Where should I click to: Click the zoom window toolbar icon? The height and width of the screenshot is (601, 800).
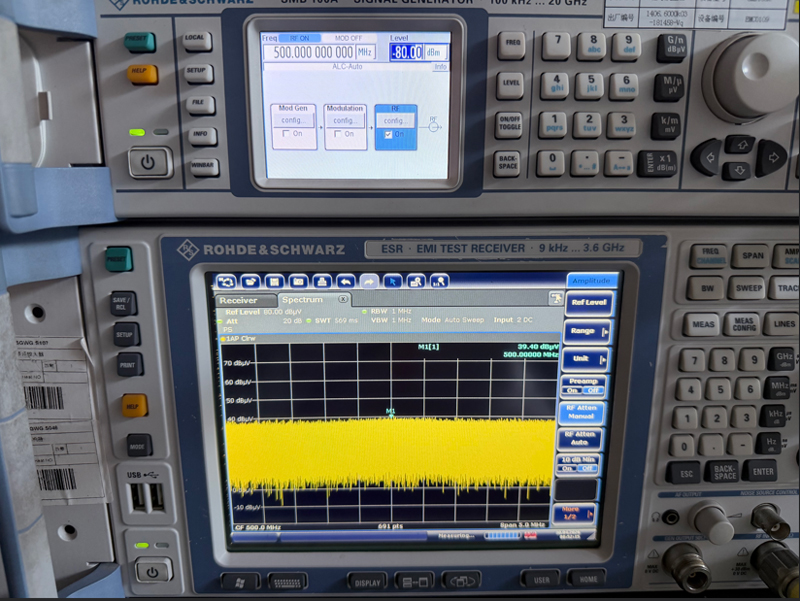[416, 282]
